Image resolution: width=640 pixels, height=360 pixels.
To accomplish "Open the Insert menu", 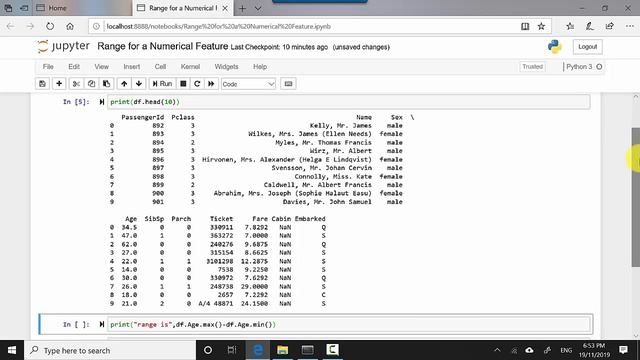I will point(131,67).
